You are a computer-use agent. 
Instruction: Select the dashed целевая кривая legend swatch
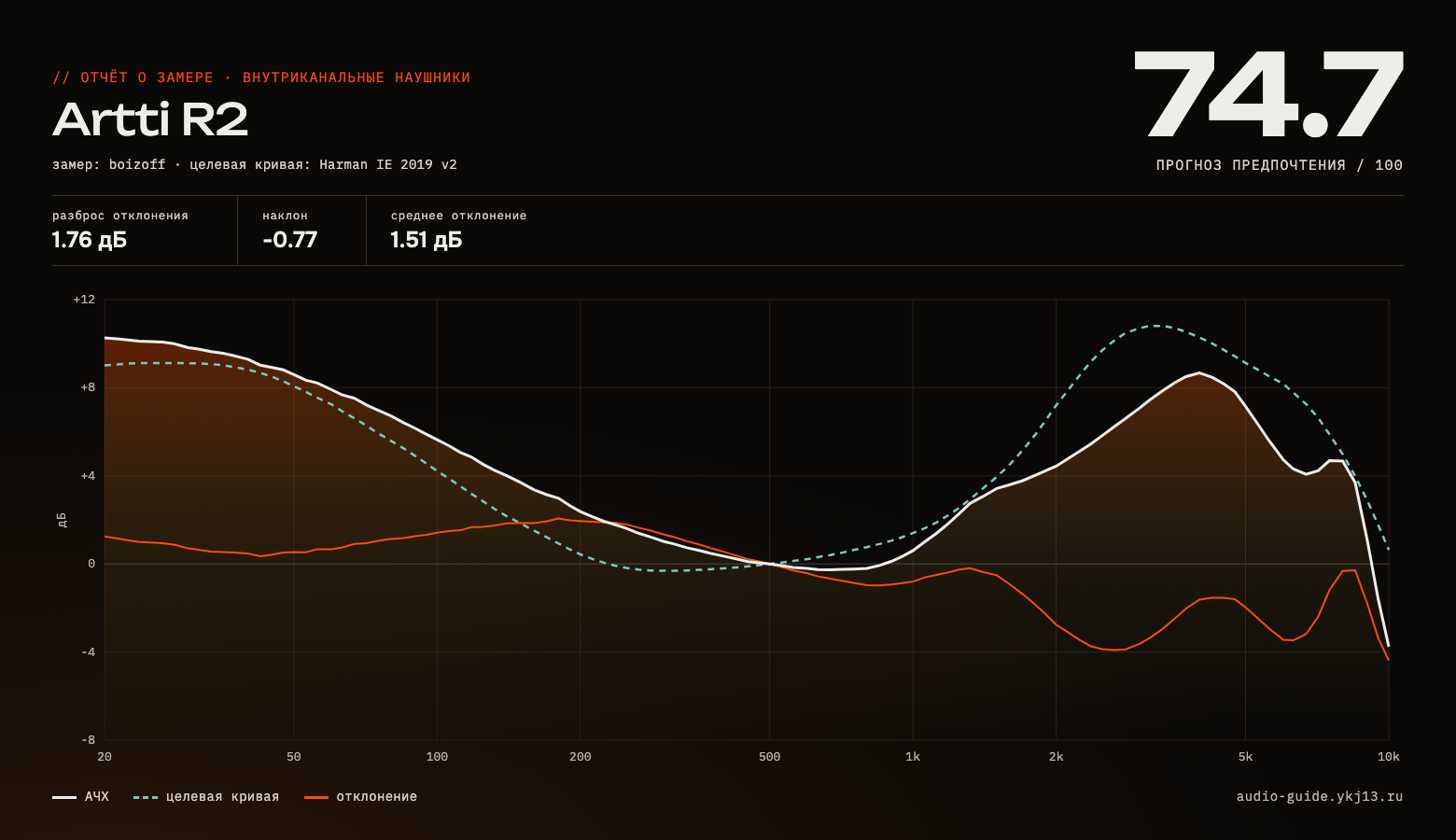coord(146,797)
